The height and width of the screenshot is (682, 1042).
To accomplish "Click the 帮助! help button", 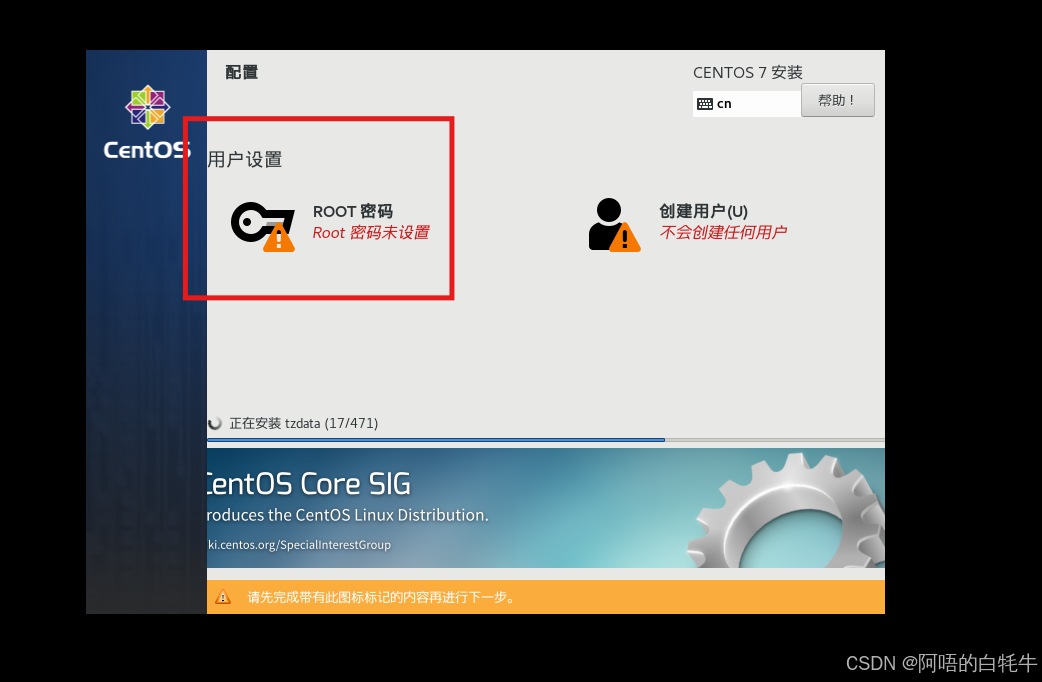I will pyautogui.click(x=837, y=100).
